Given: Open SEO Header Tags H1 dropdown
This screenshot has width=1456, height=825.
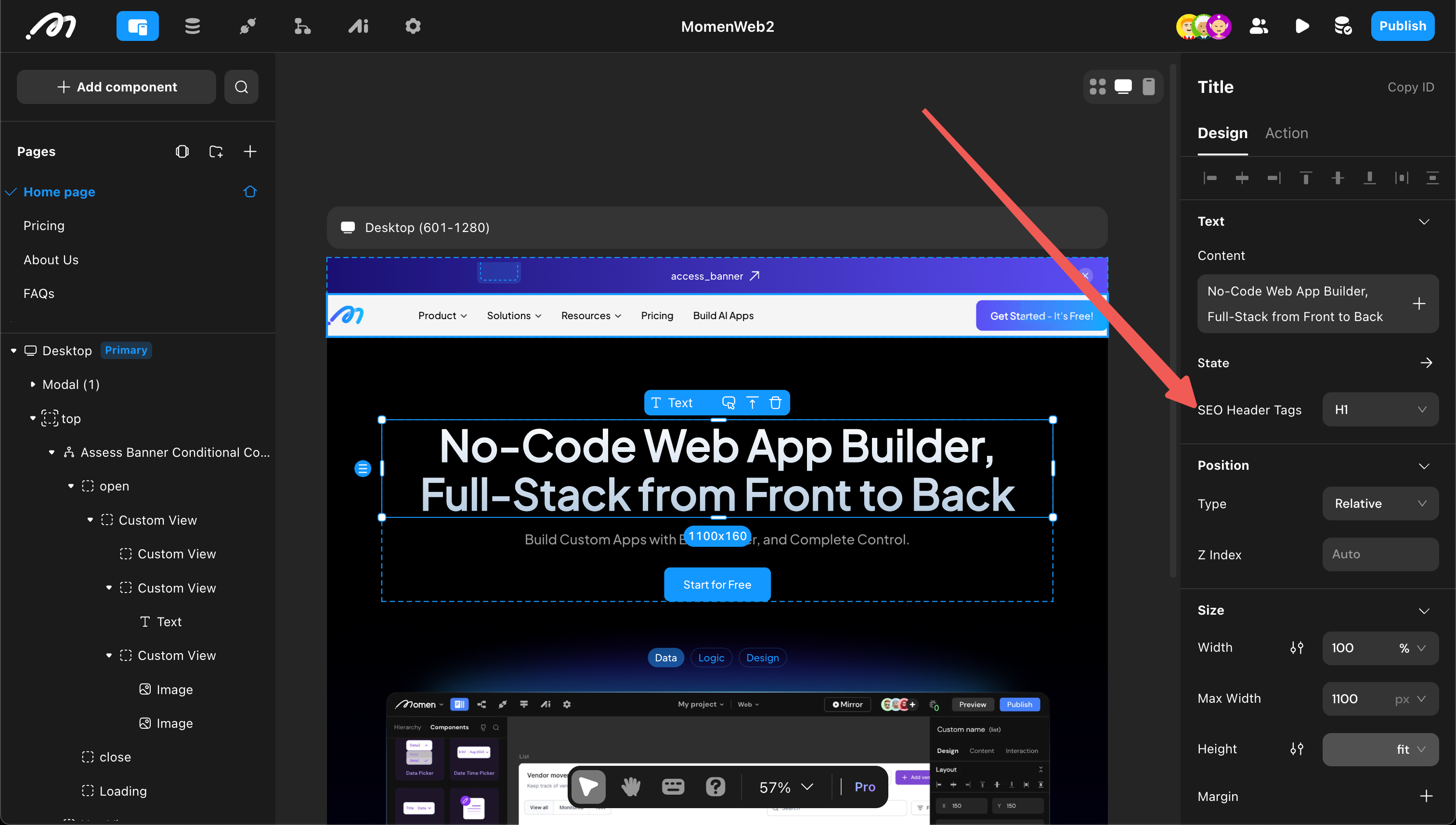Looking at the screenshot, I should click(x=1380, y=409).
